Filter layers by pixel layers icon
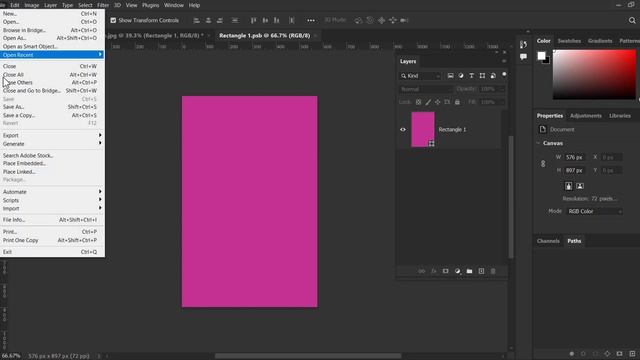Screen dimensions: 640x360 tap(450, 76)
